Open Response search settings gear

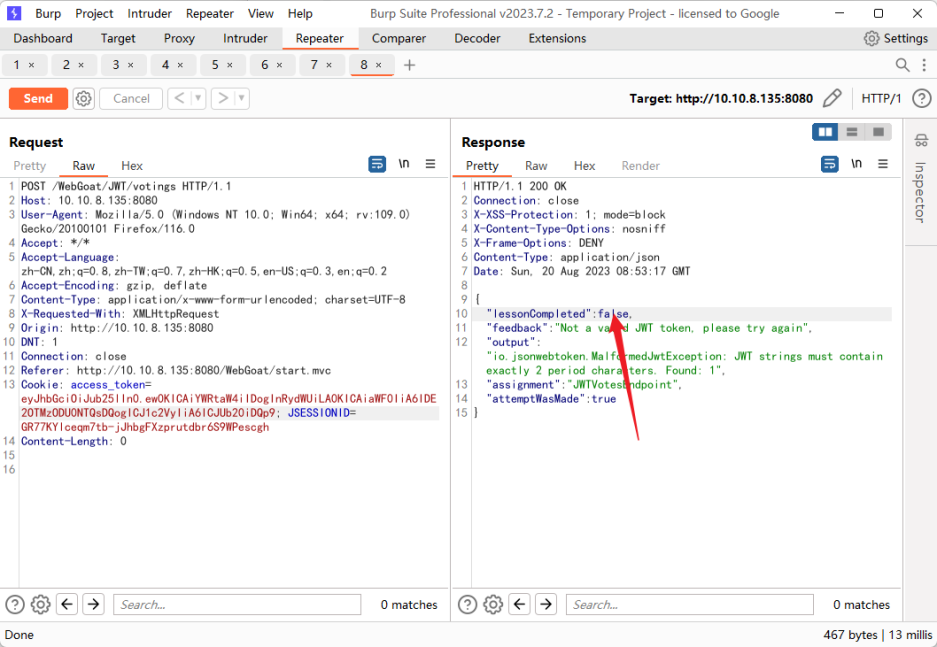[x=493, y=605]
